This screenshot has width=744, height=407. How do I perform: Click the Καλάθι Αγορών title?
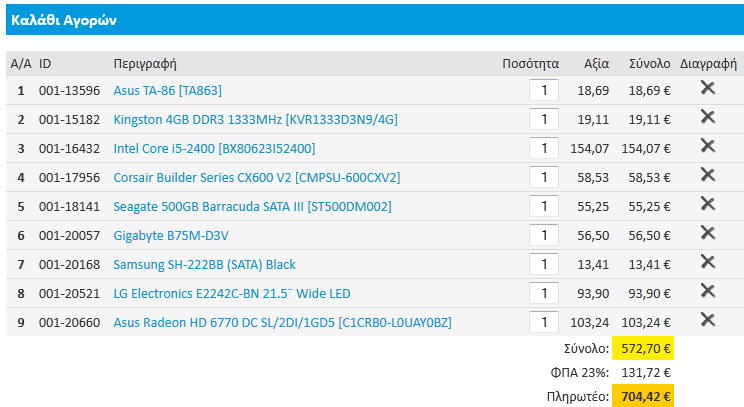click(x=64, y=20)
